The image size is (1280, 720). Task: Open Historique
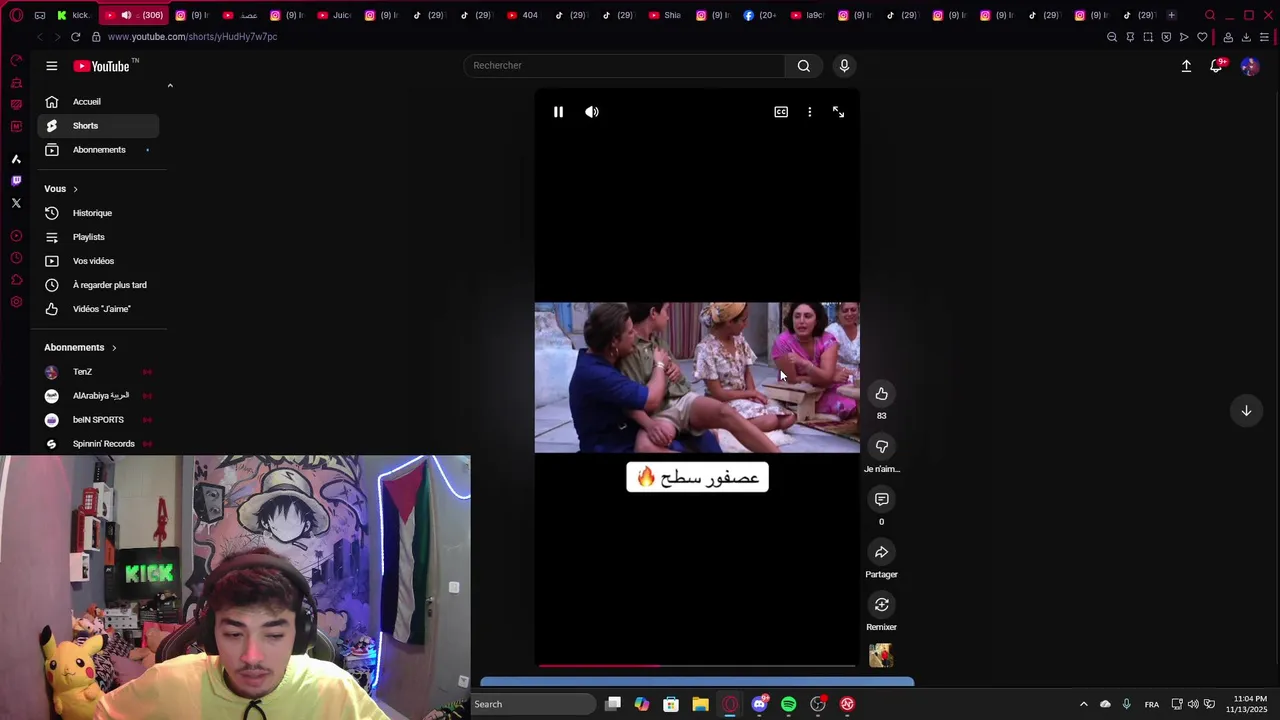click(x=98, y=213)
